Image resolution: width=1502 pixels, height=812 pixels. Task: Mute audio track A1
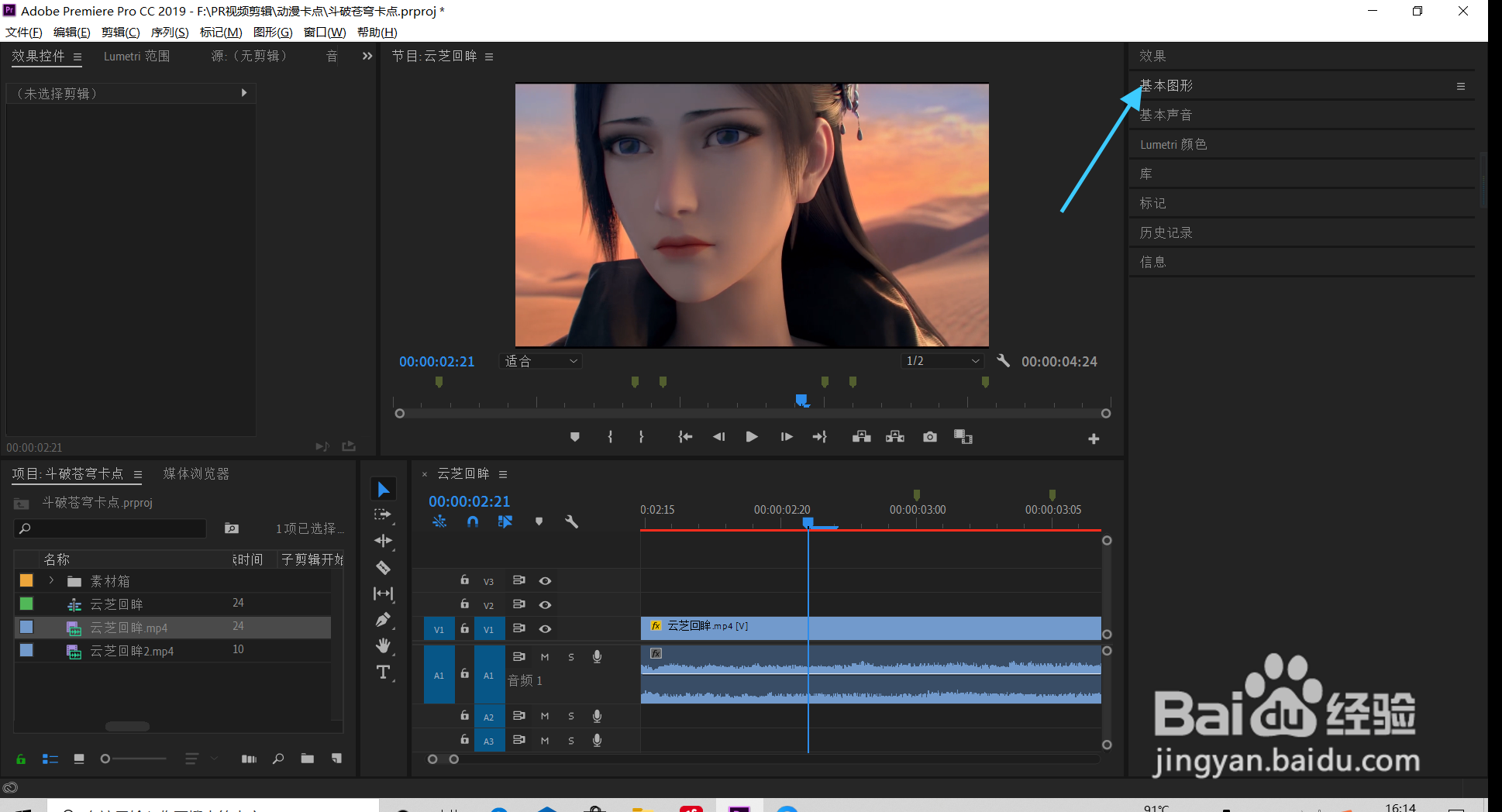pos(545,657)
